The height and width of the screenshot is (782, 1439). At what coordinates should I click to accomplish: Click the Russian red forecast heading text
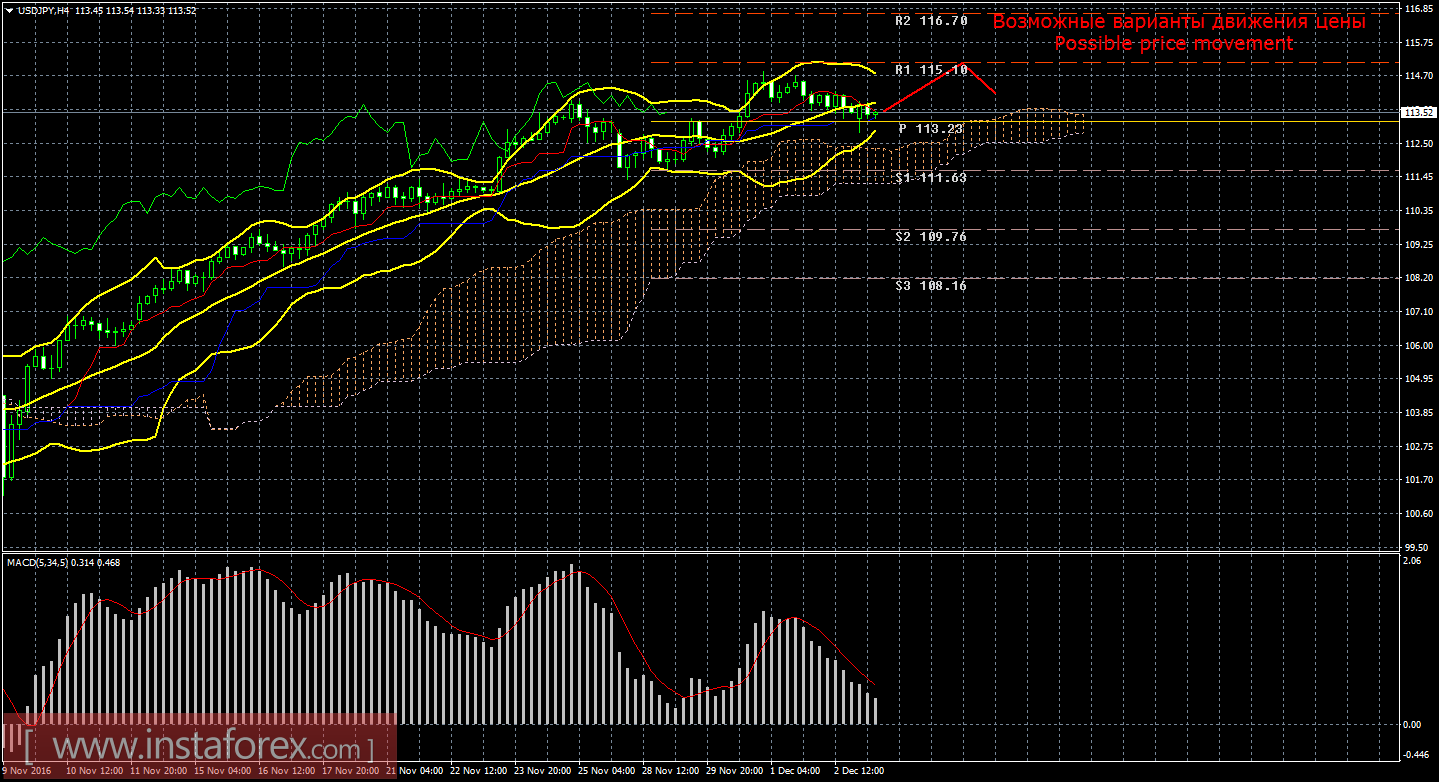point(1178,22)
